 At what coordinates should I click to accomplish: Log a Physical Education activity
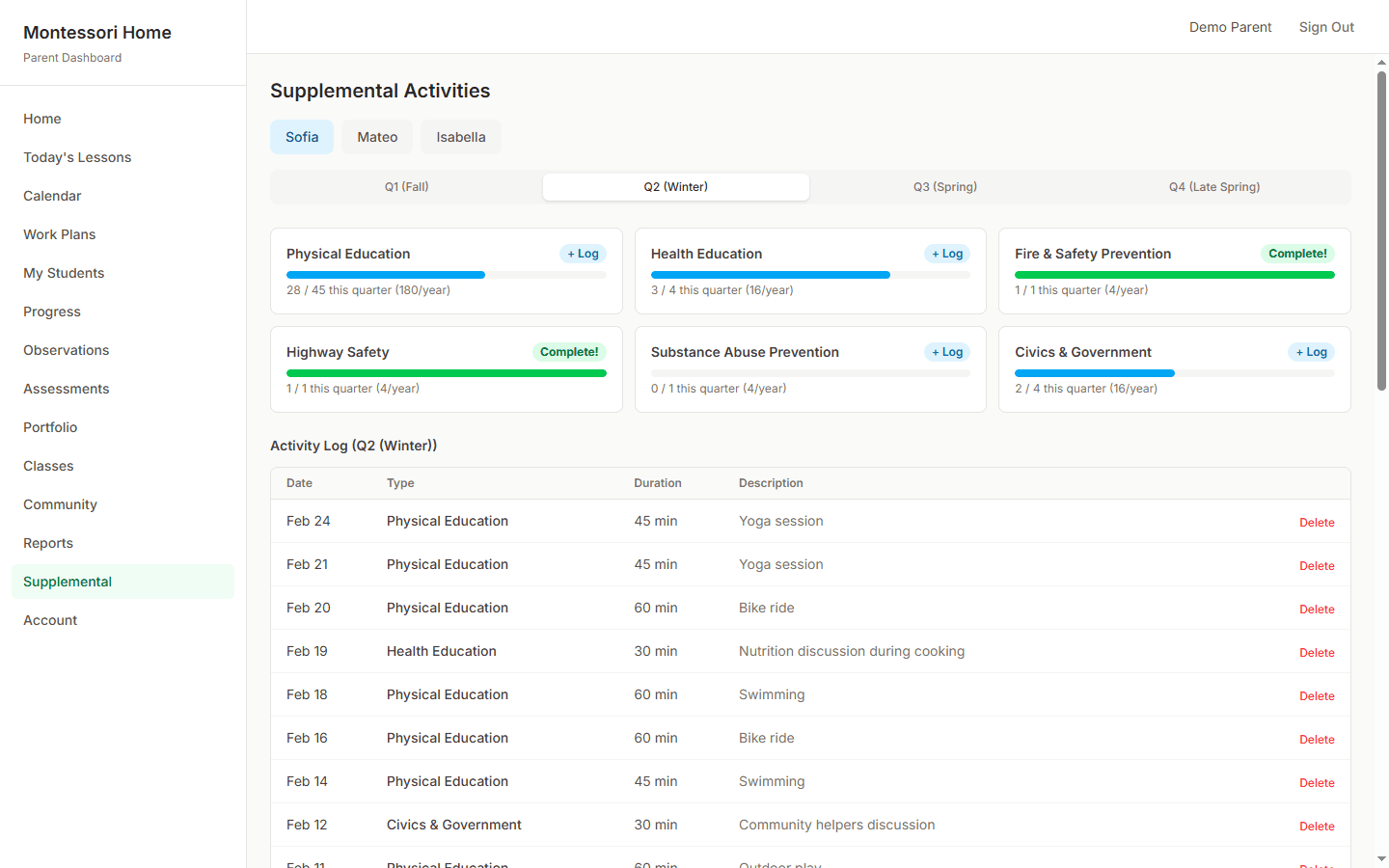[583, 253]
